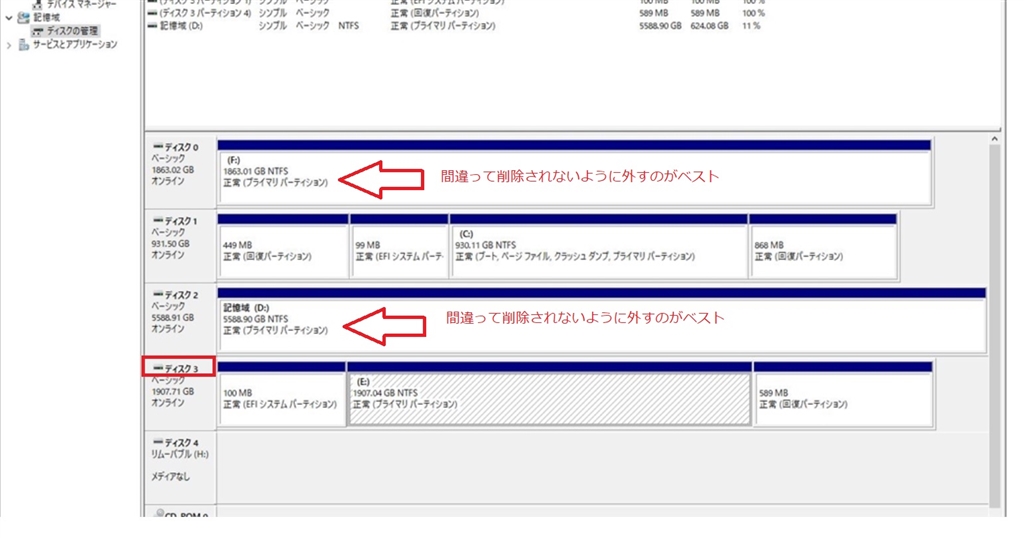The image size is (1024, 538).
Task: Click the サービスとアプリケーション icon in the tree
Action: coord(24,44)
